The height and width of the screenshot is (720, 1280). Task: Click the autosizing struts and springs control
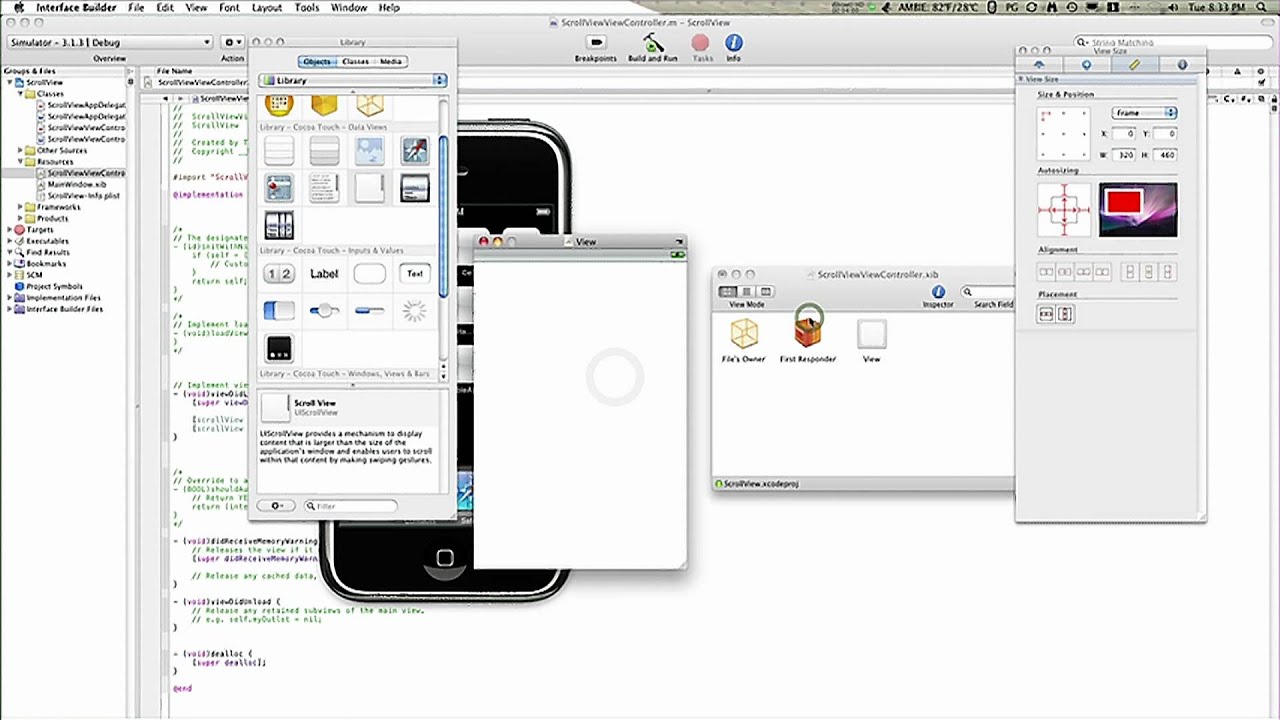point(1064,210)
